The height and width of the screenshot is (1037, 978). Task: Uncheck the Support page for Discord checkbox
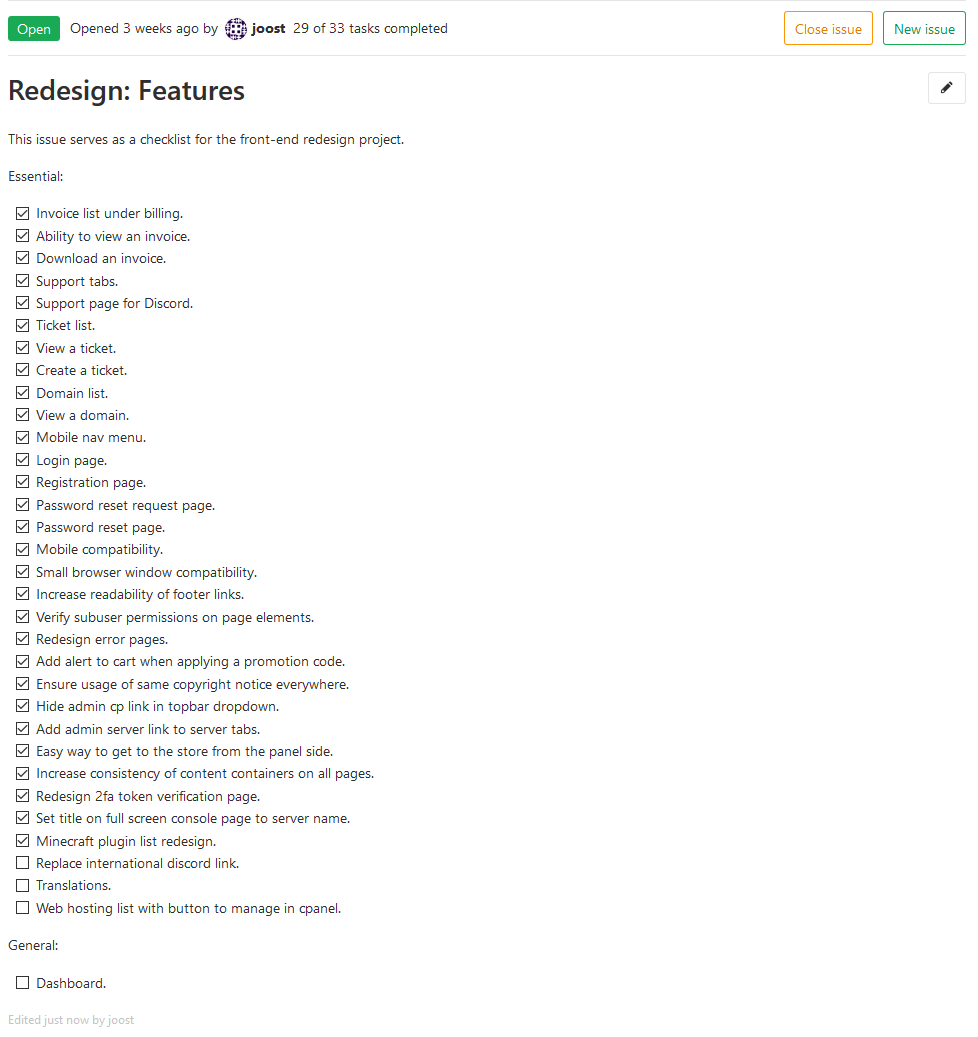tap(23, 303)
